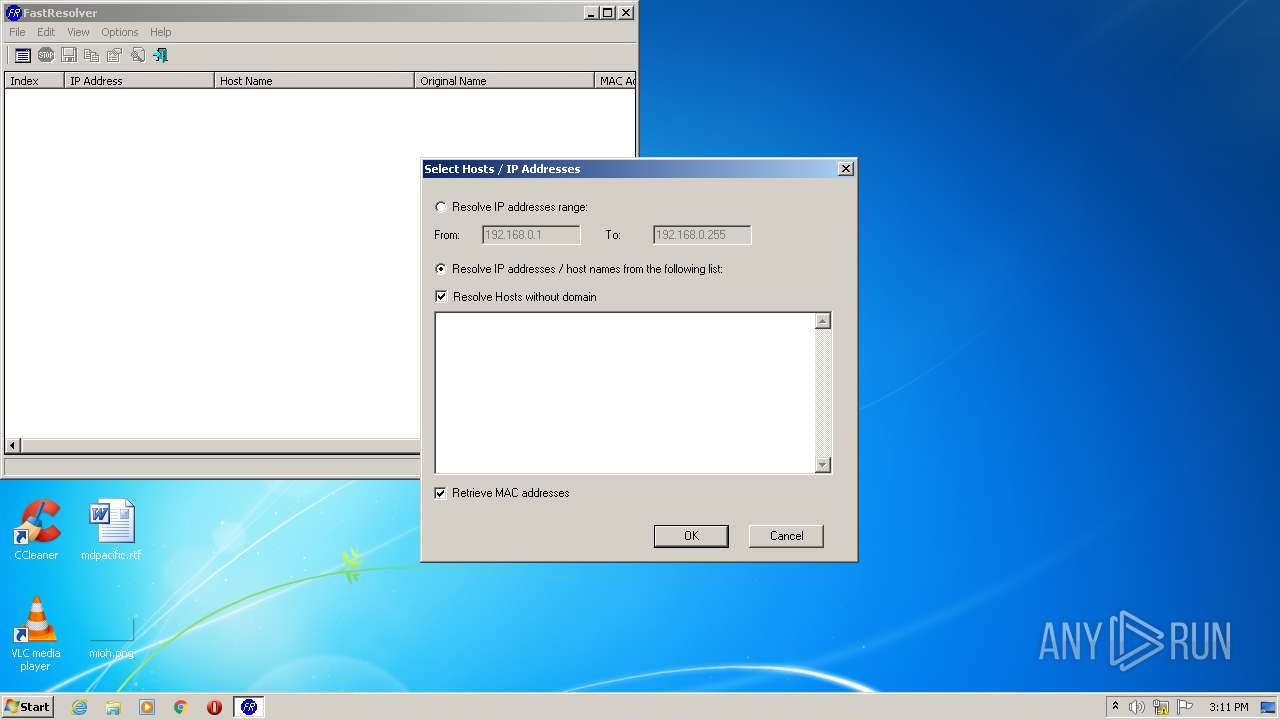1280x720 pixels.
Task: Open the Help menu
Action: 161,32
